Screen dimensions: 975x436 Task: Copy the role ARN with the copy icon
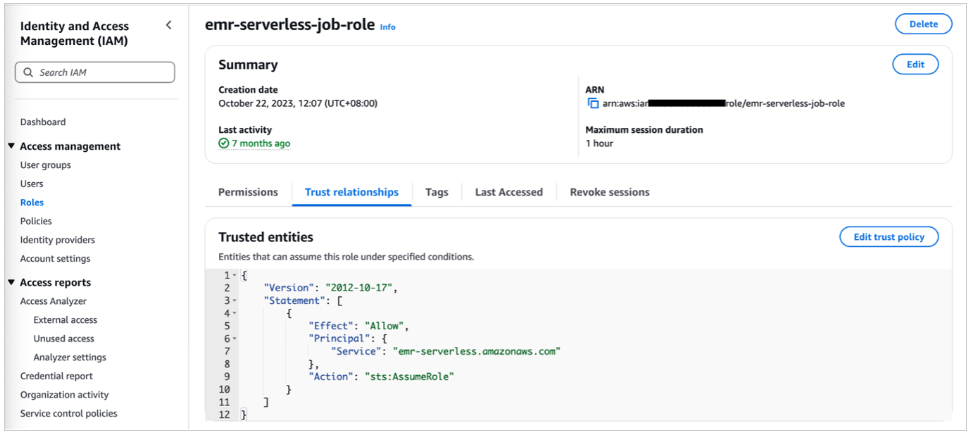pos(593,103)
